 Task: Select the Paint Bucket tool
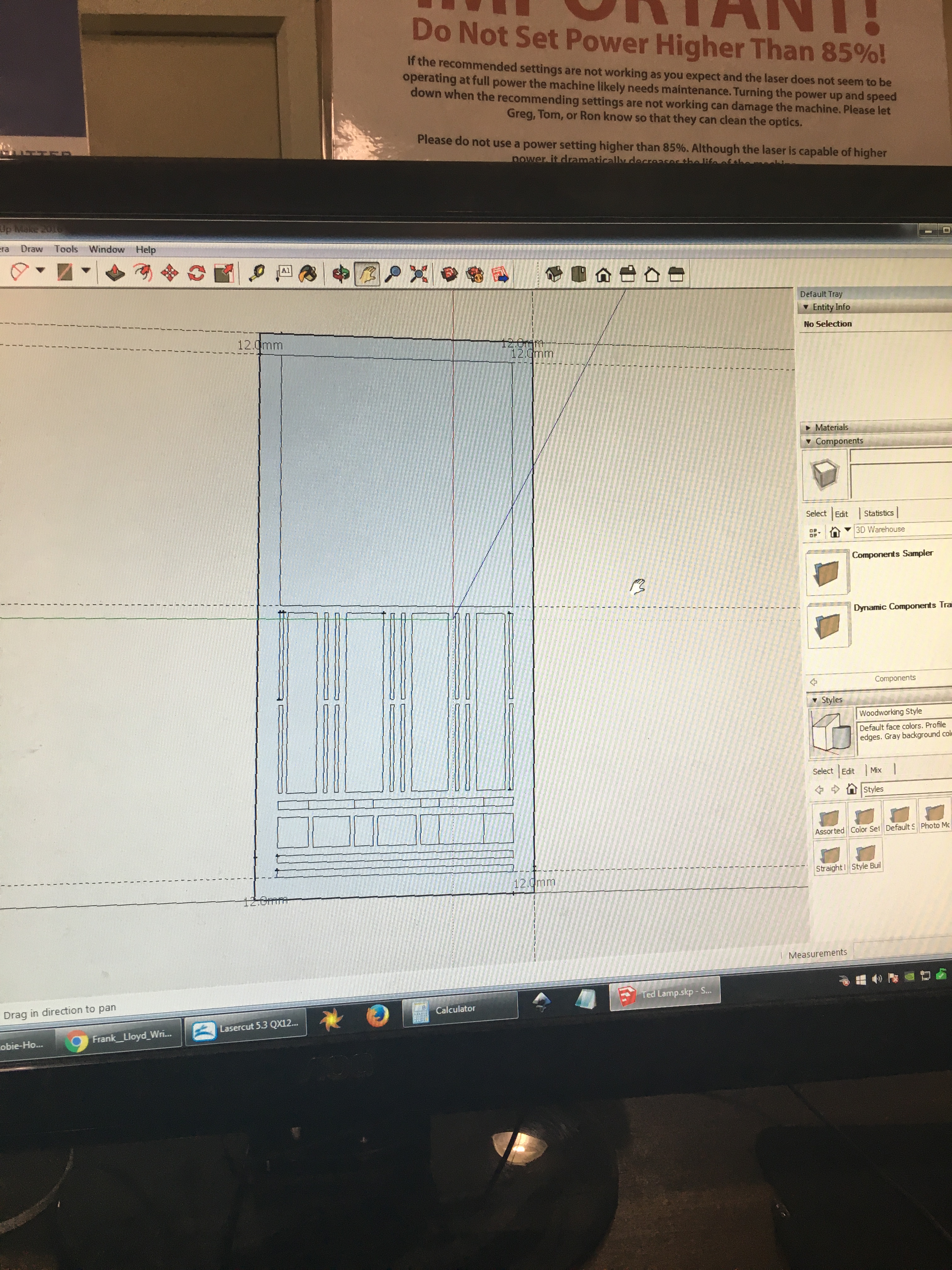[x=308, y=274]
